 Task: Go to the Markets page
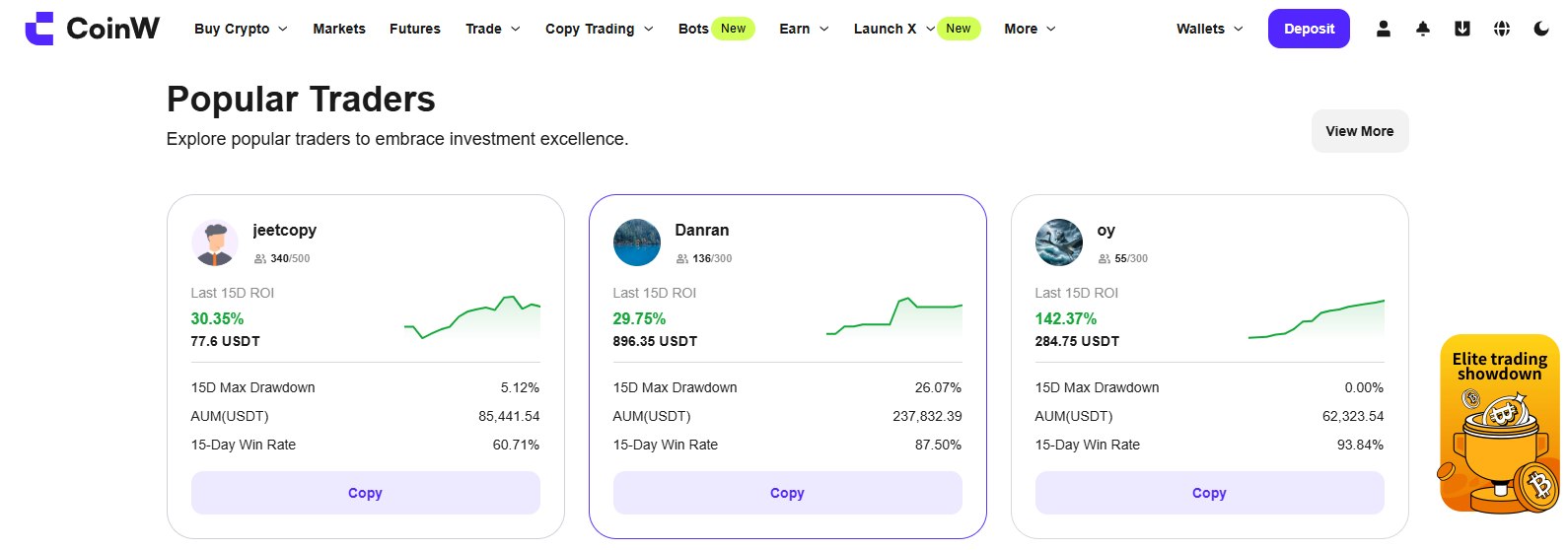click(339, 29)
